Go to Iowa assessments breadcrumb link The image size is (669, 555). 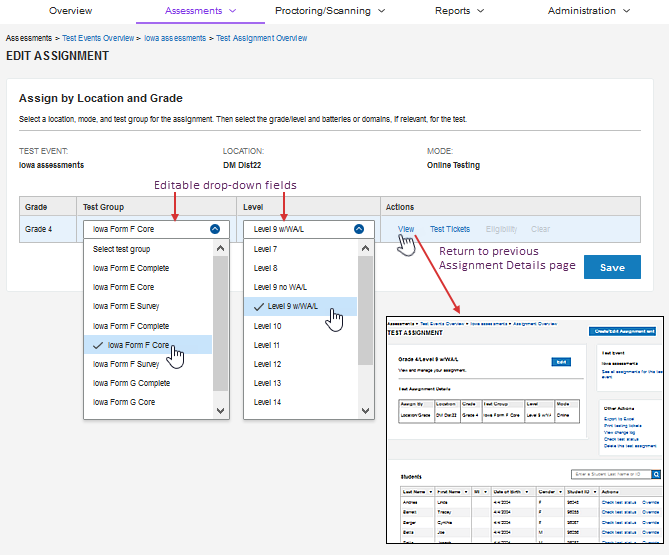(x=175, y=38)
